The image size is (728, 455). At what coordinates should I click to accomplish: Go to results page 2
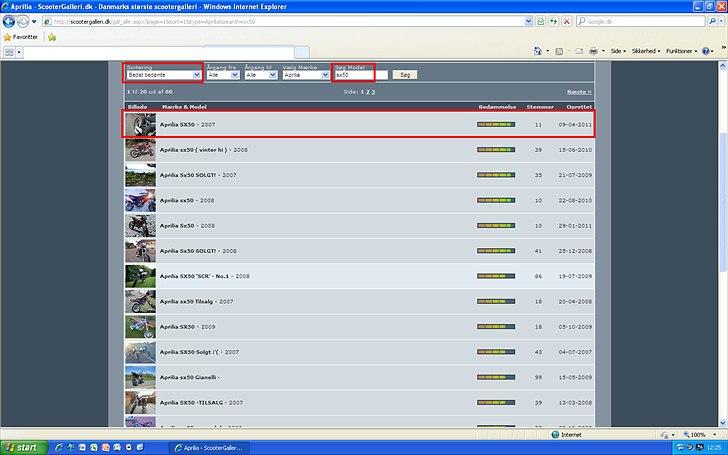(367, 92)
